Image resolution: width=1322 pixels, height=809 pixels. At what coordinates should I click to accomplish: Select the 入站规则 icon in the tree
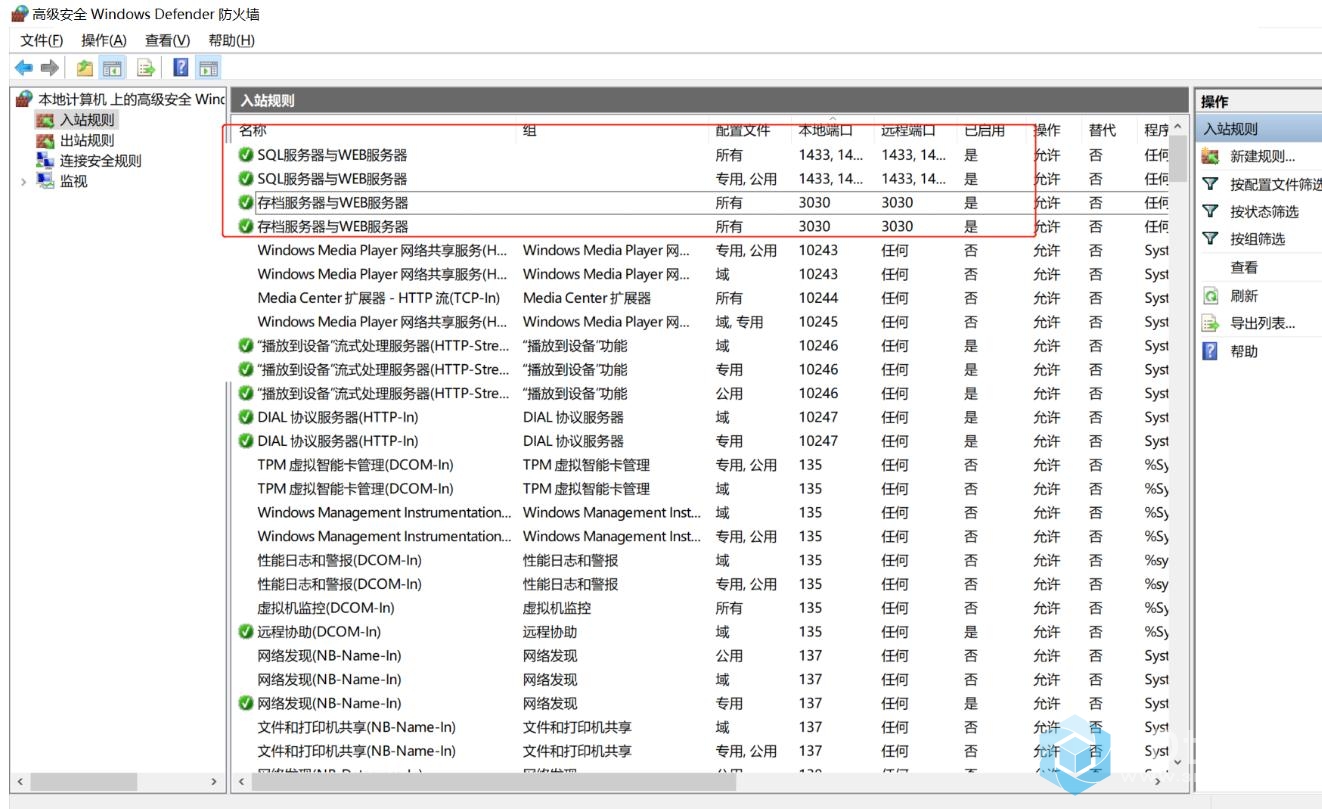45,120
